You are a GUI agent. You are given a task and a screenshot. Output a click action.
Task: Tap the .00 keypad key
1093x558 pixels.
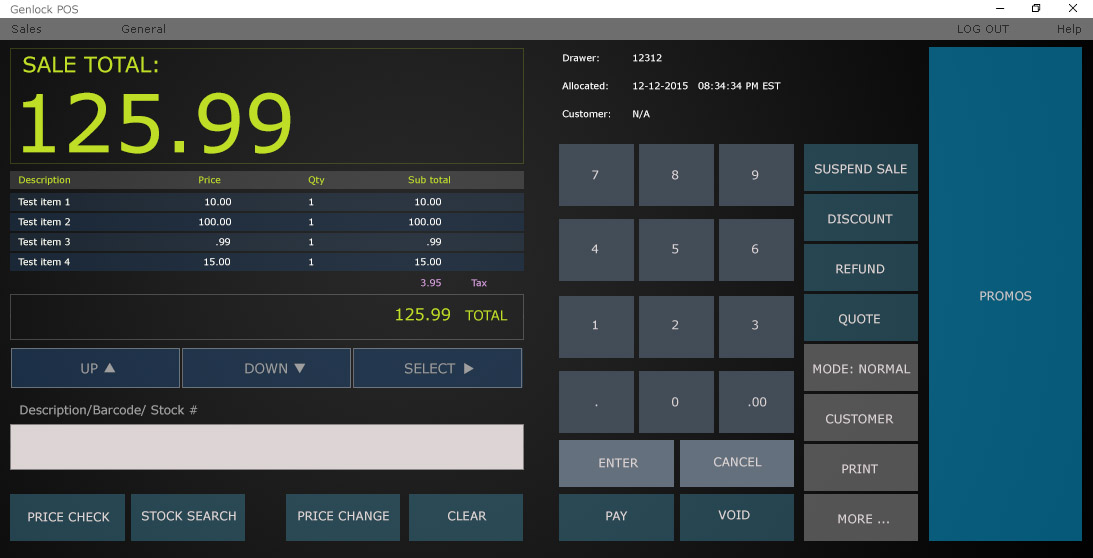click(756, 402)
